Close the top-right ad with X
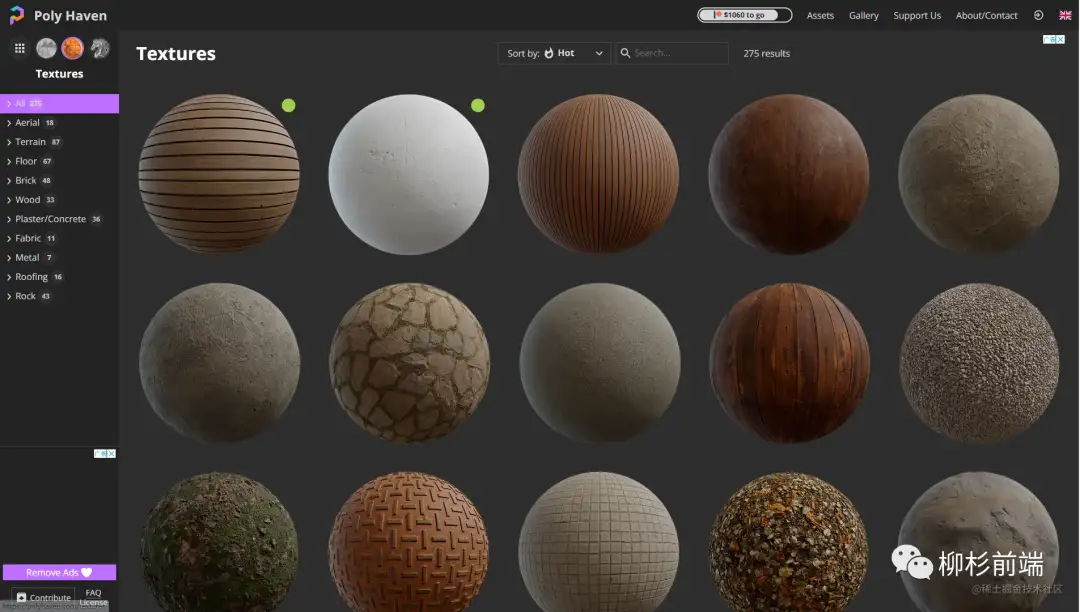 pyautogui.click(x=1059, y=40)
